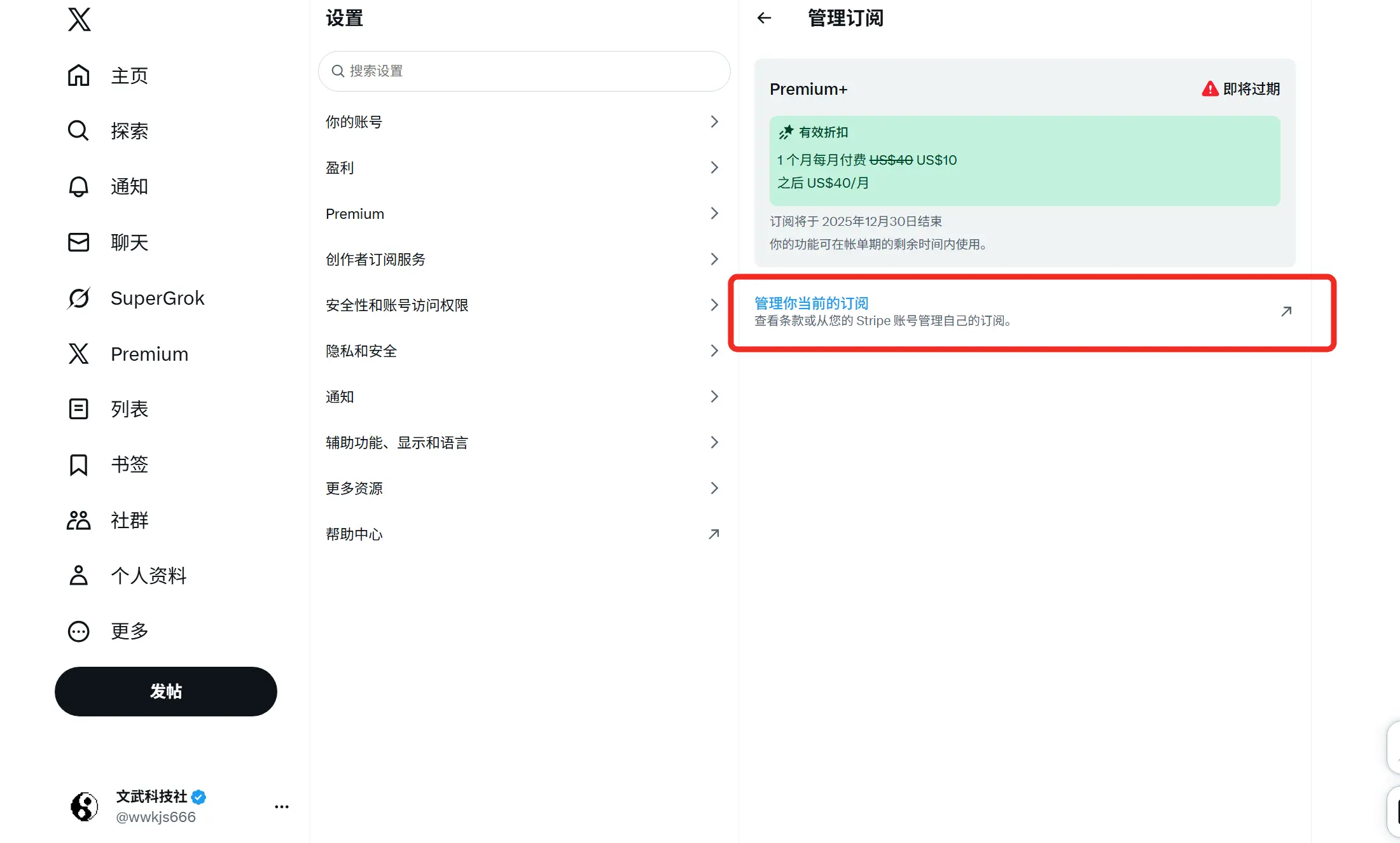Select the 社群 communities icon
Screen dimensions: 1400x843
[78, 520]
